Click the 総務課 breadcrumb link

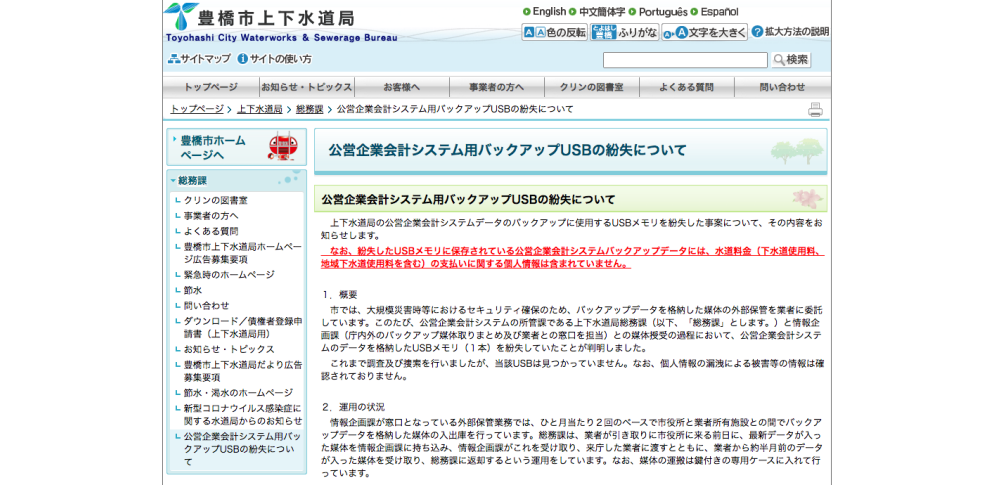point(309,109)
